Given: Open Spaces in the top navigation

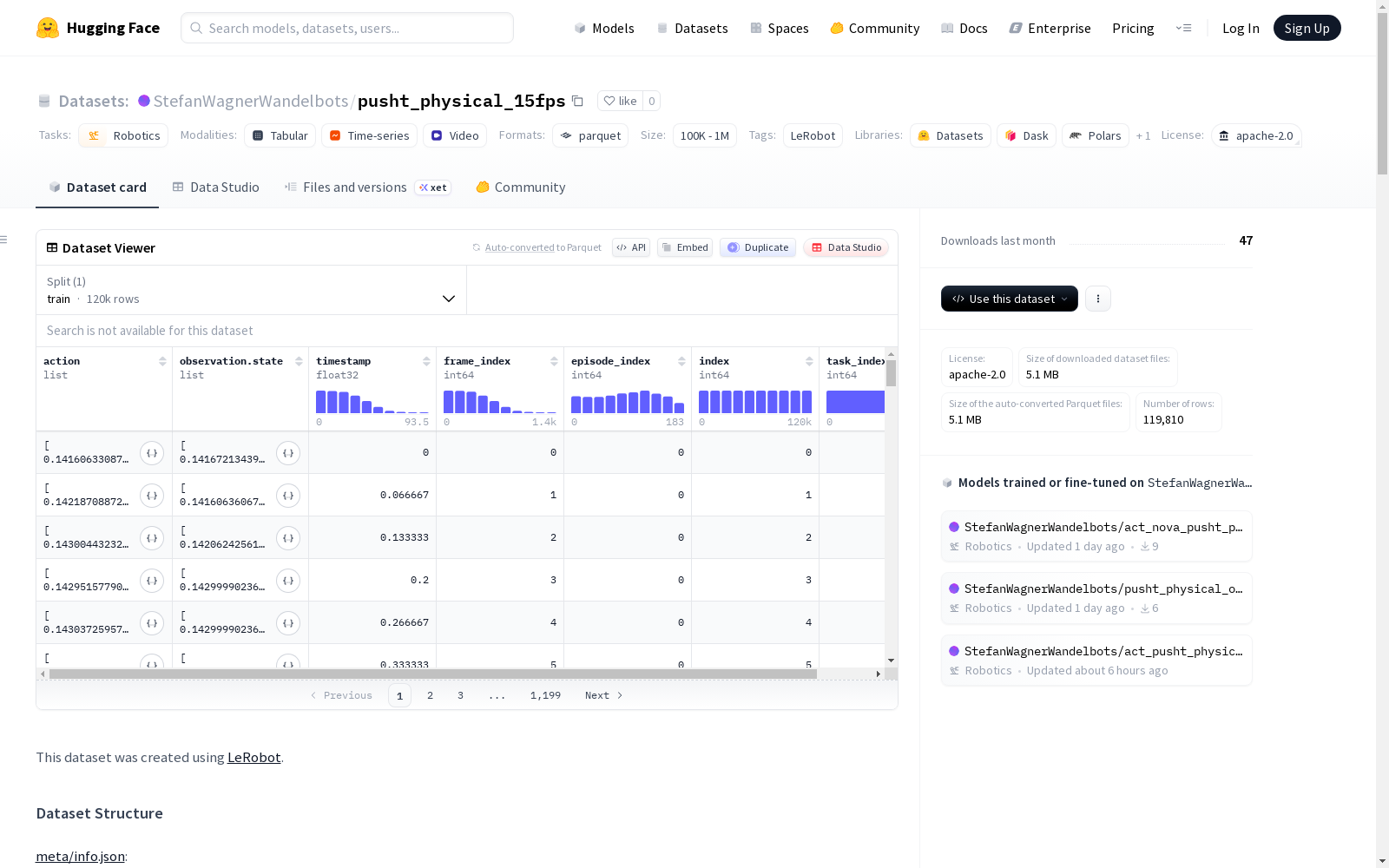Looking at the screenshot, I should [x=780, y=28].
